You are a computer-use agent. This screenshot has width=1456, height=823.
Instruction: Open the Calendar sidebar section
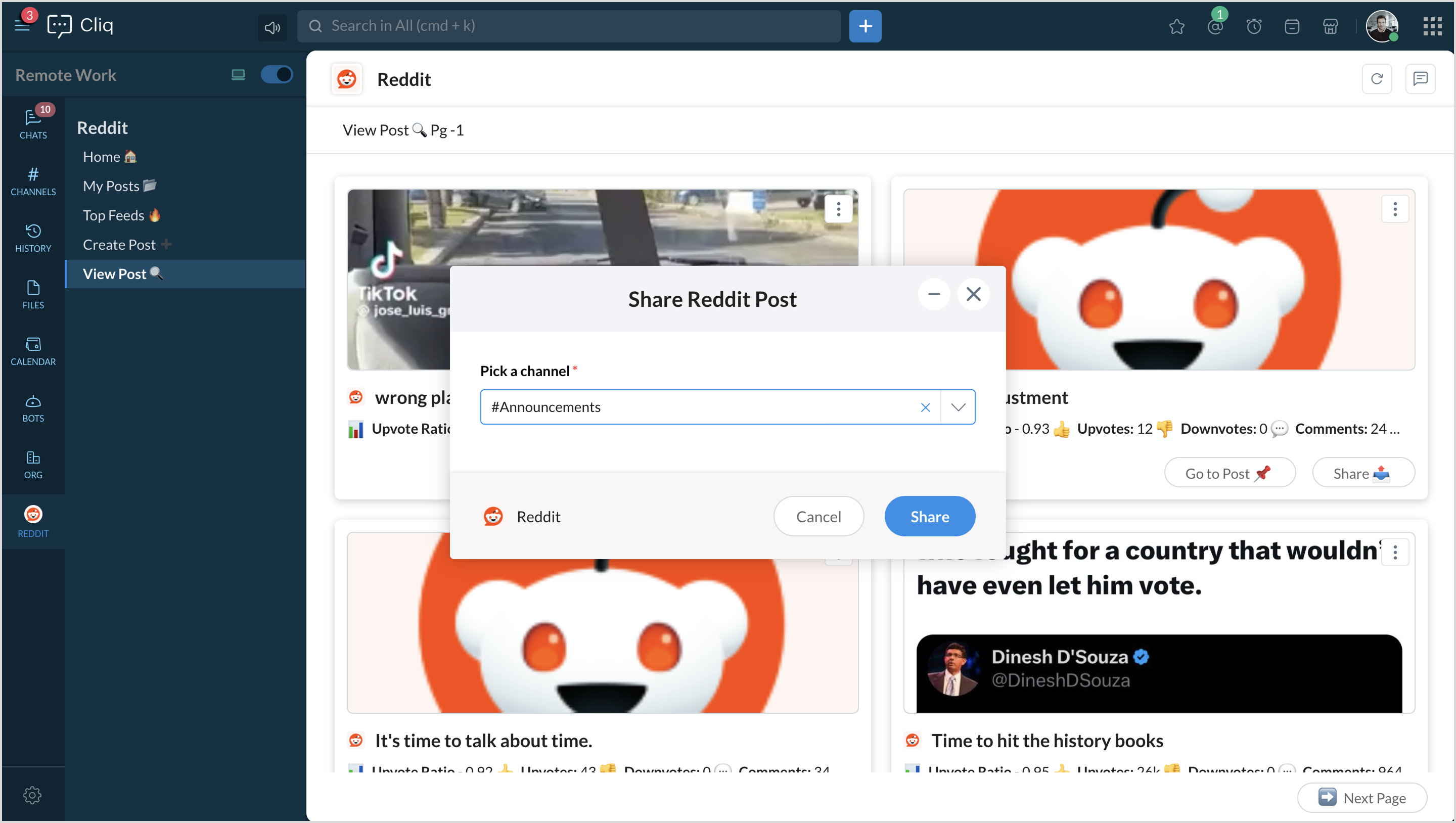click(33, 351)
